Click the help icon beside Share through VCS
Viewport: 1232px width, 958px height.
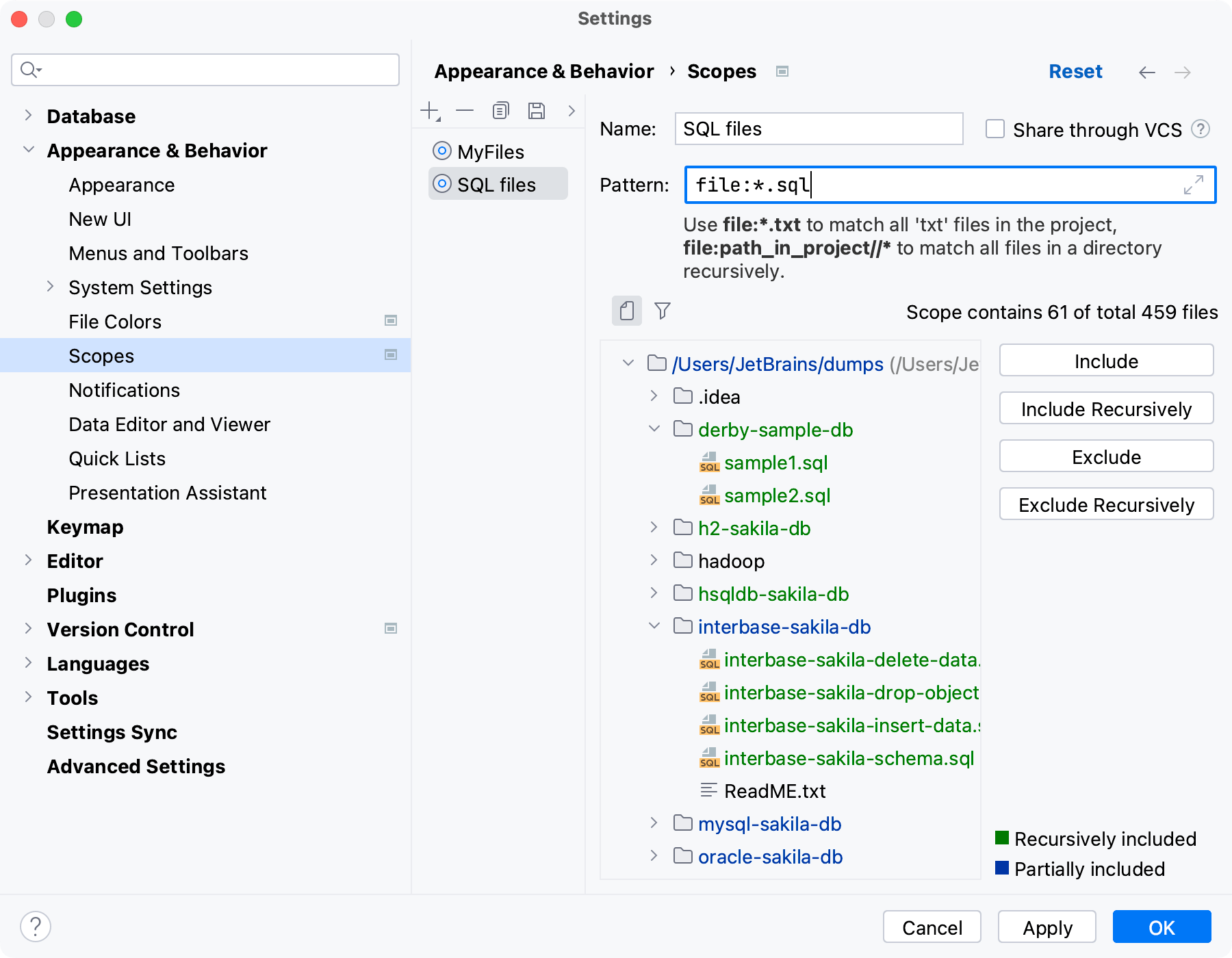[1201, 129]
